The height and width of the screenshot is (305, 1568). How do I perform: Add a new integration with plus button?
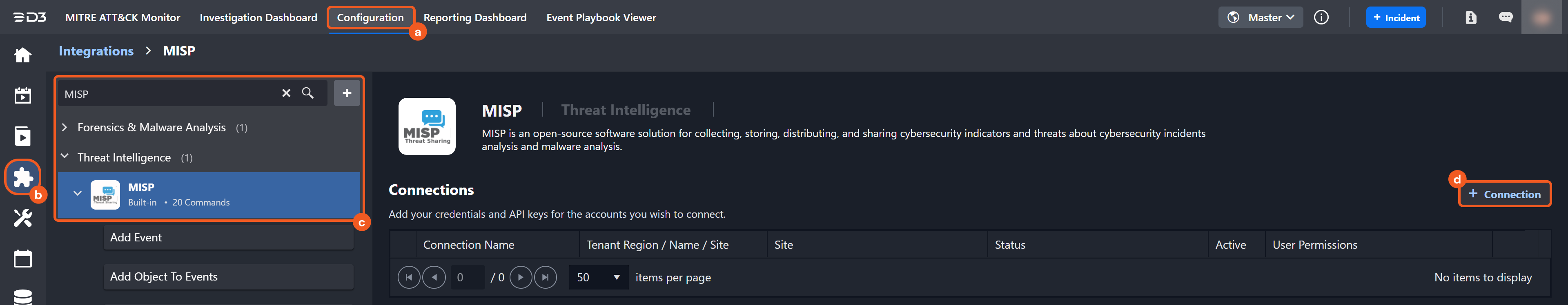click(347, 93)
